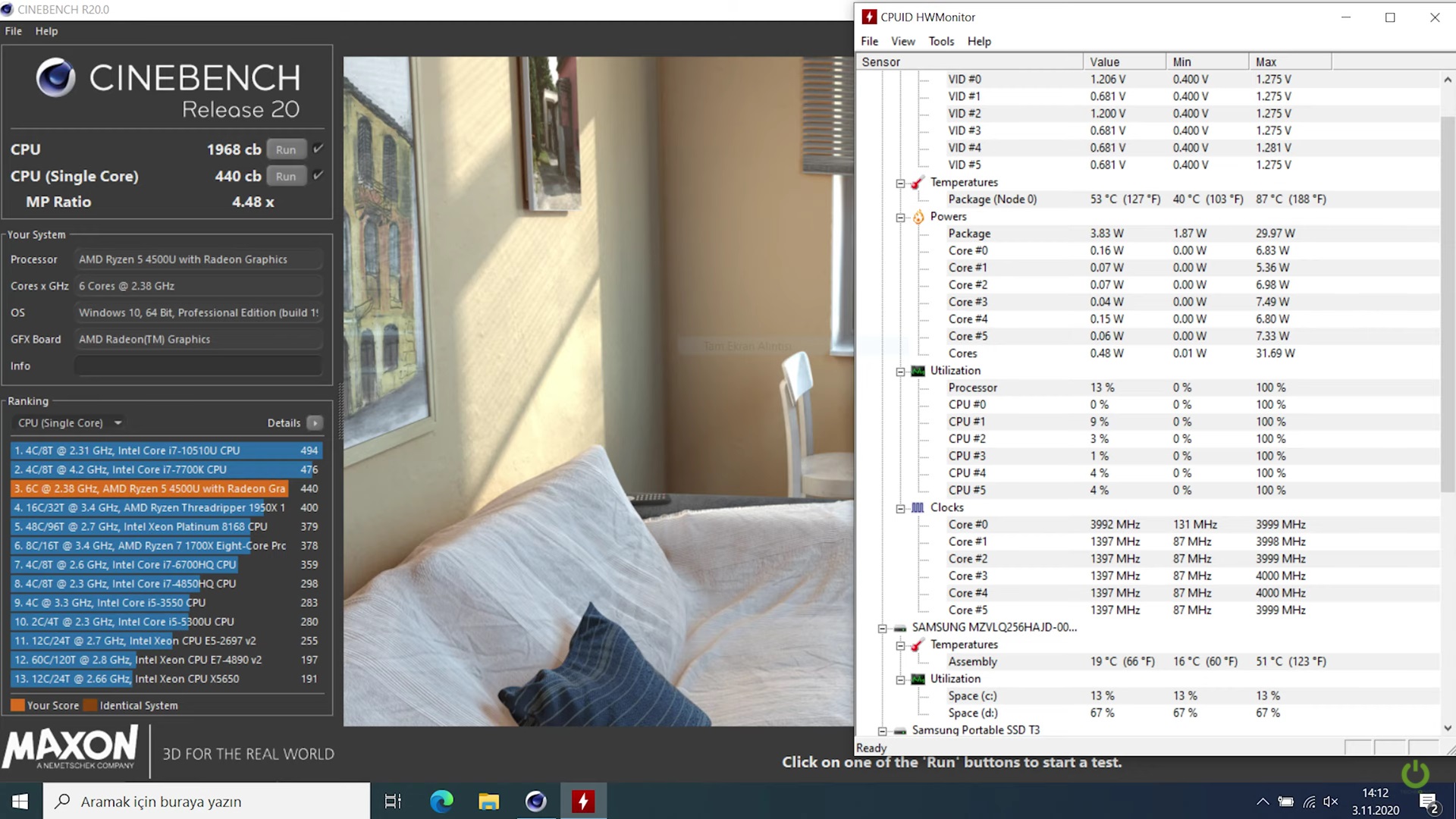Click the Details arrow icon in Ranking

315,423
